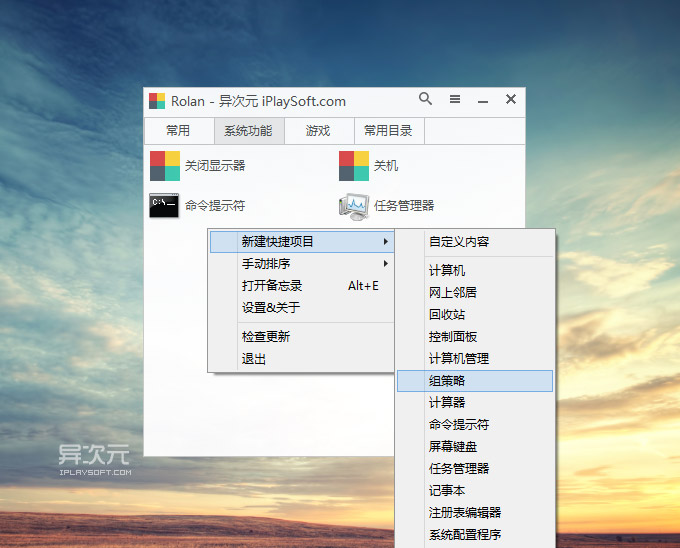The image size is (680, 548).
Task: Expand the 新建快捷项目 submenu arrow
Action: pyautogui.click(x=386, y=241)
